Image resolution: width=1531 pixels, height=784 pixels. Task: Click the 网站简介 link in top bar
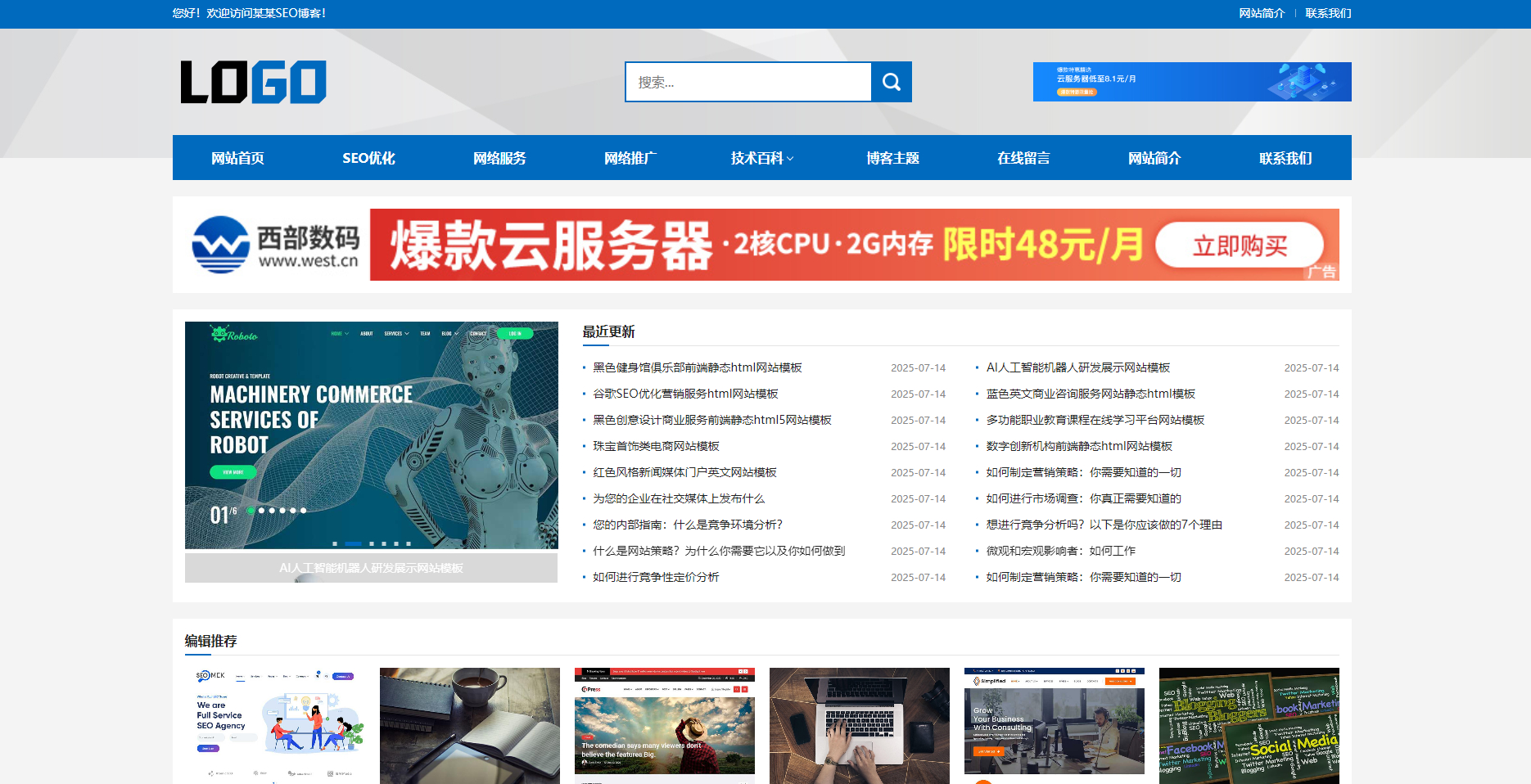coord(1261,13)
